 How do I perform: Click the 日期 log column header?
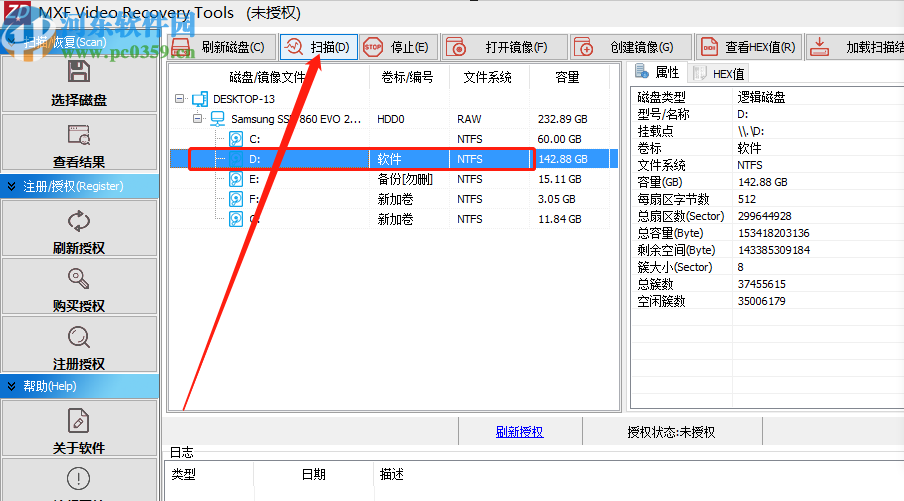[314, 474]
